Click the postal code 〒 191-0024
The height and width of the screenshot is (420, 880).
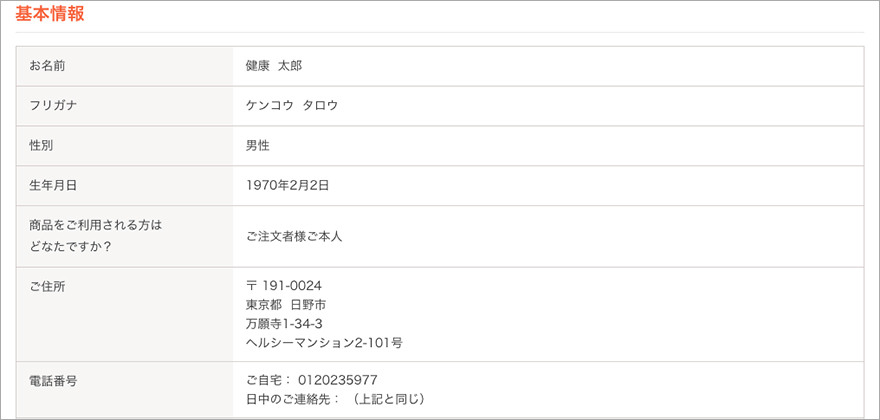tap(284, 286)
